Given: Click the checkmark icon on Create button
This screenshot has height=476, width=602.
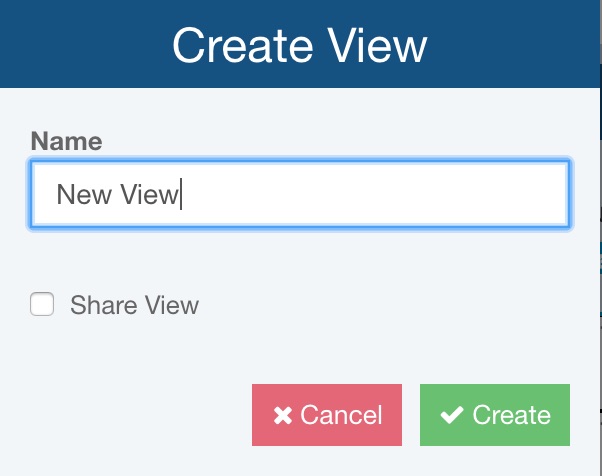Looking at the screenshot, I should coord(452,415).
